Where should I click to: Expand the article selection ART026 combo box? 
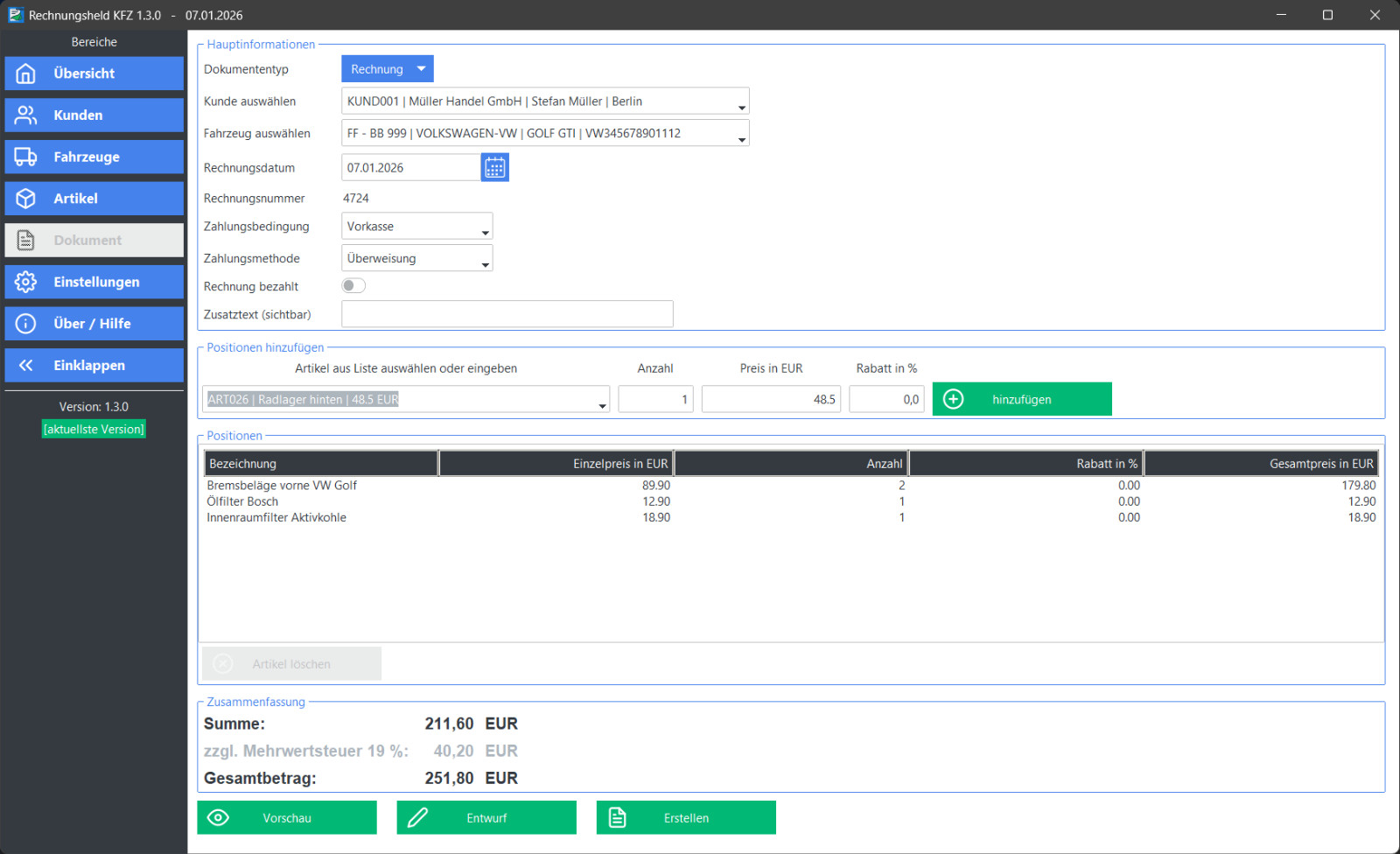pos(602,405)
